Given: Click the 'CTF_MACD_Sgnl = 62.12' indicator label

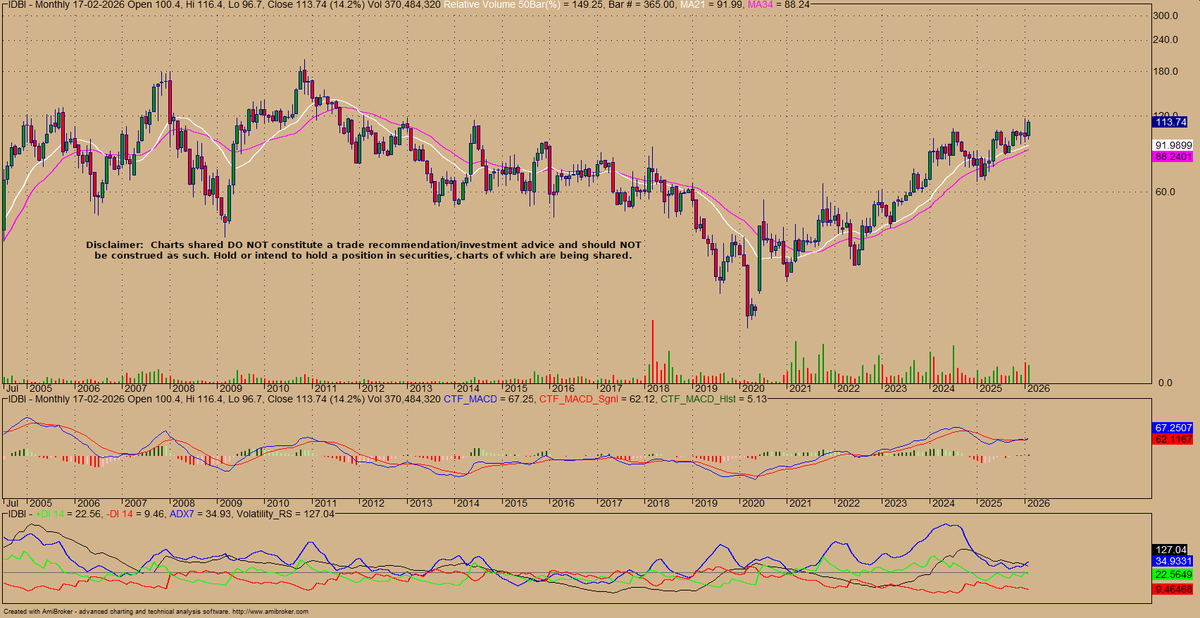Looking at the screenshot, I should click(599, 399).
